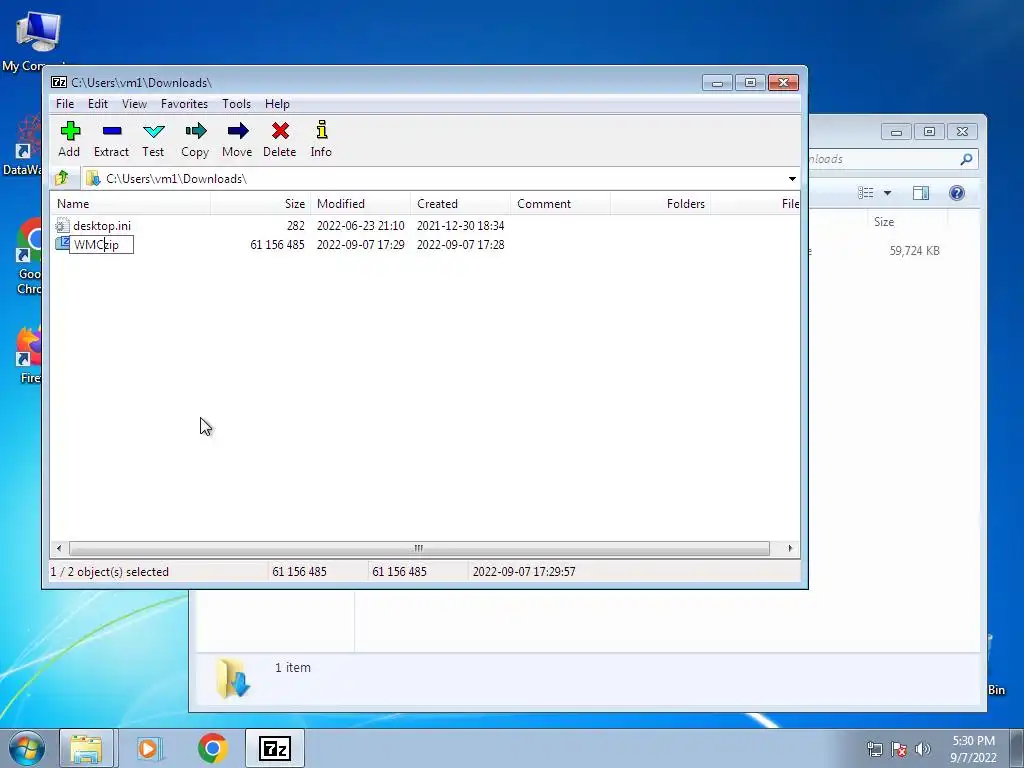Image resolution: width=1024 pixels, height=768 pixels.
Task: Click the horizontal scrollbar thumb
Action: click(419, 549)
